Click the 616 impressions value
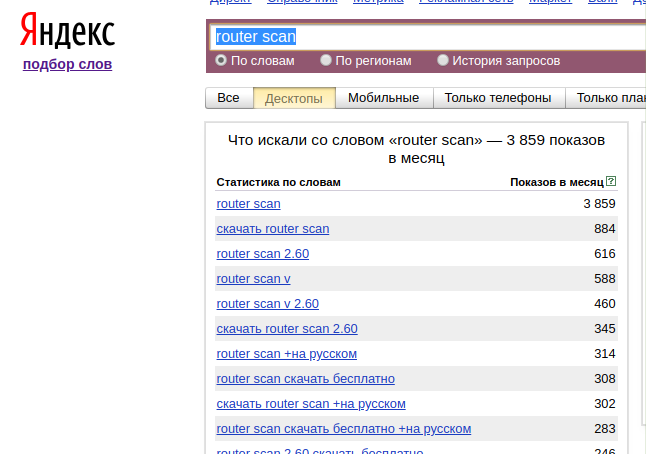 605,254
